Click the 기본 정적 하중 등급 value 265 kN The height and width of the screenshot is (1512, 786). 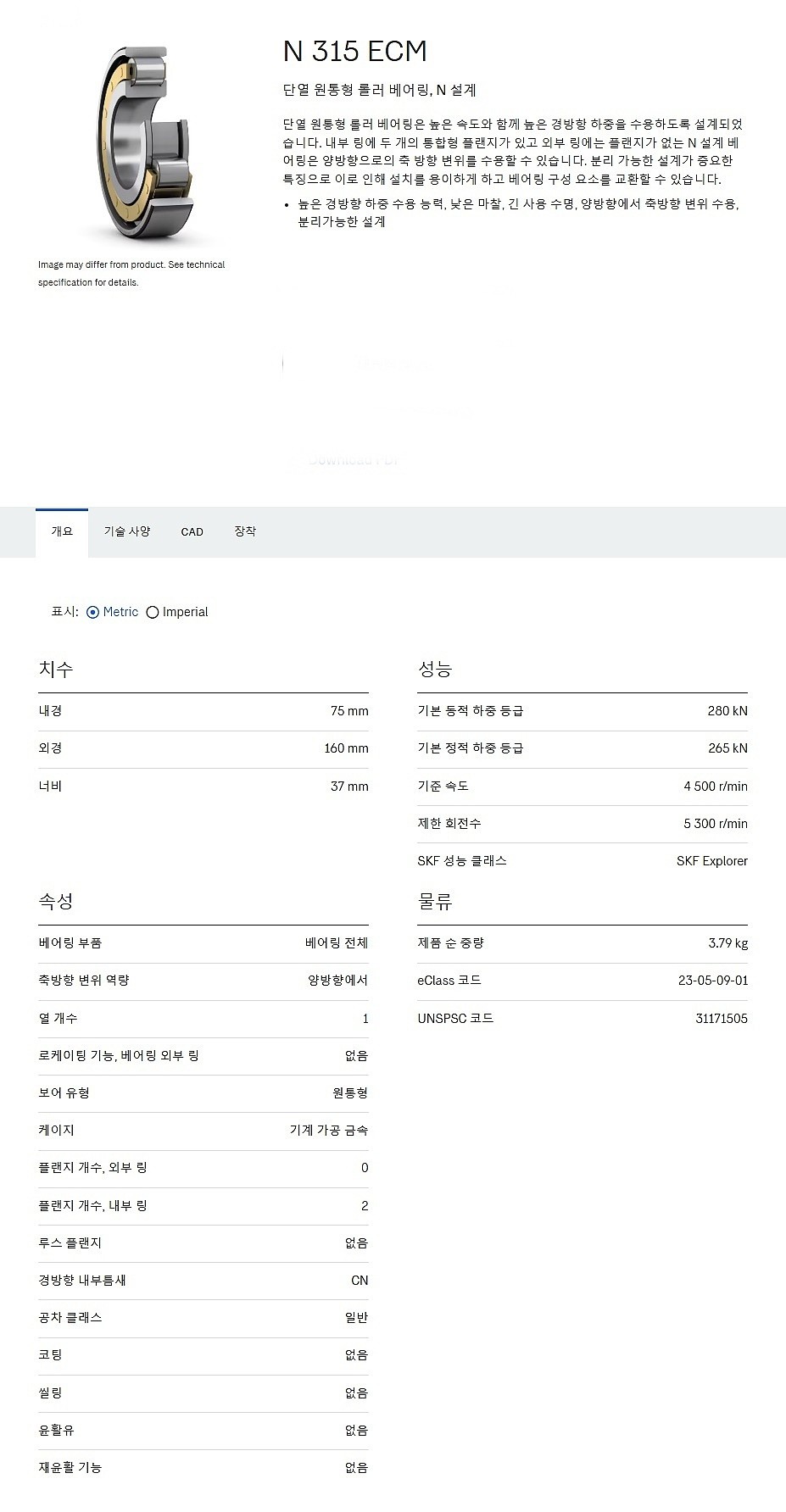tap(727, 748)
